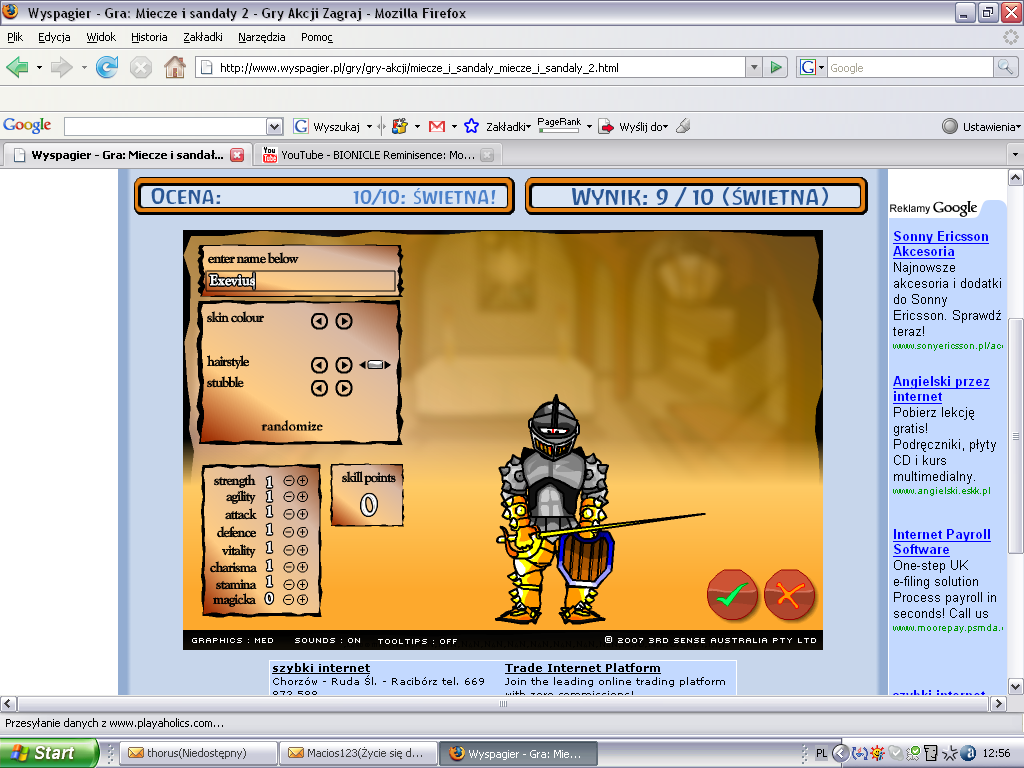Open the Wyszukaj dropdown arrow
This screenshot has height=768, width=1024.
(x=369, y=127)
